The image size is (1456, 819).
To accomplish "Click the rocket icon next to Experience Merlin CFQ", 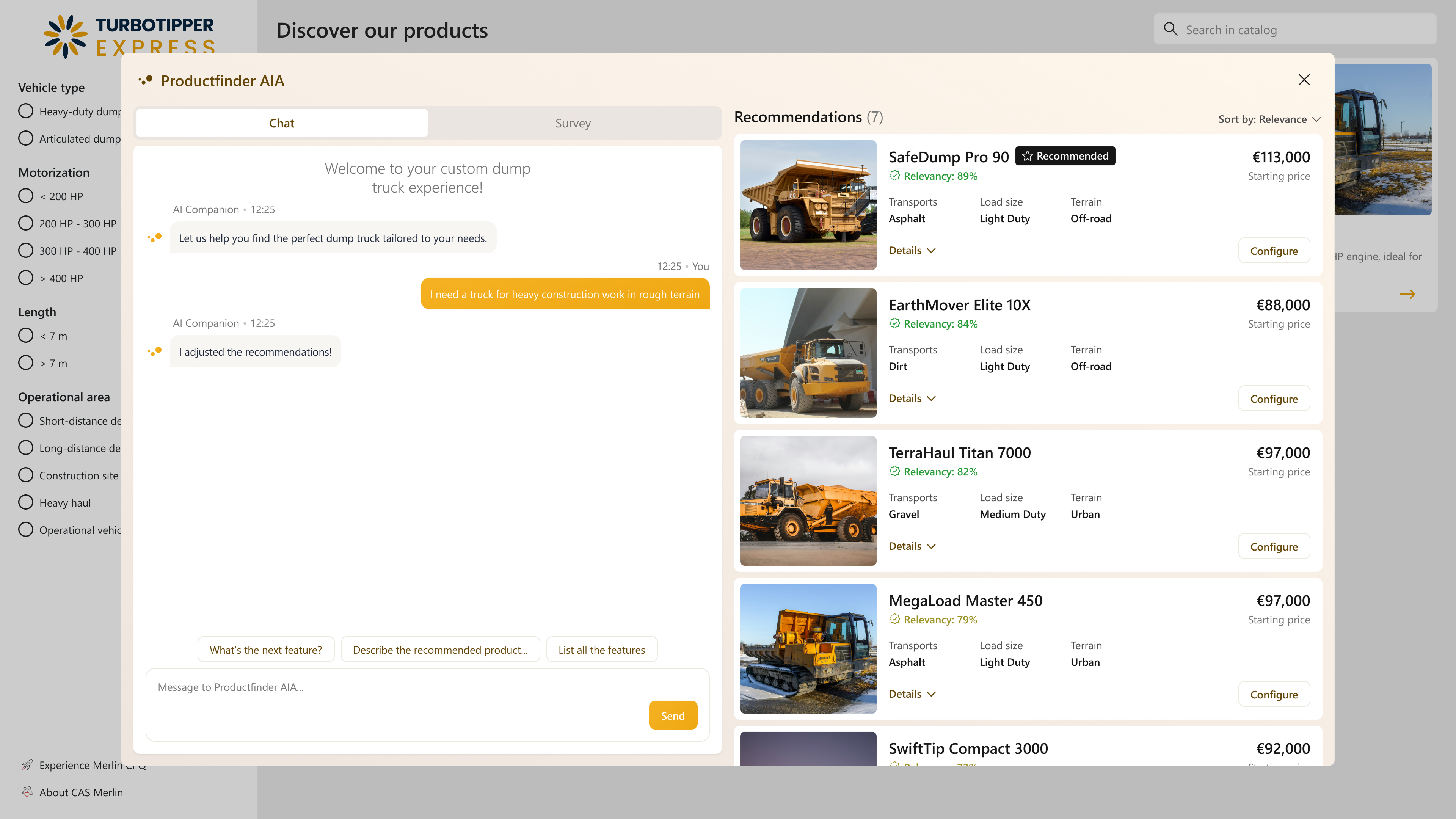I will point(28,765).
